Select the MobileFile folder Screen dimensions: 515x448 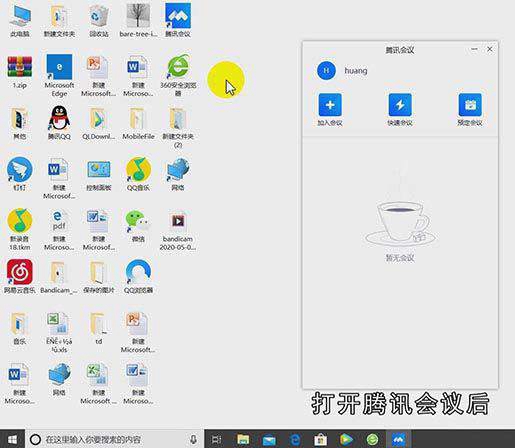coord(138,123)
